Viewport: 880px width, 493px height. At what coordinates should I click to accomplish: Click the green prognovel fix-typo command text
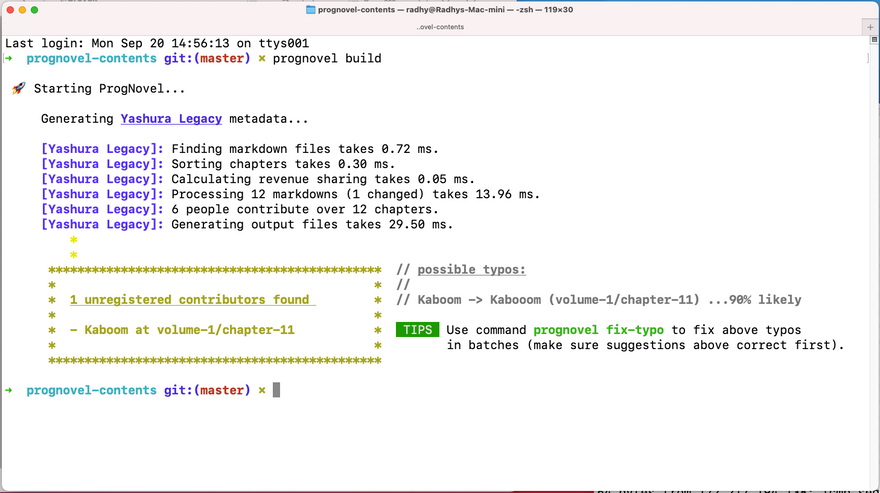tap(598, 330)
